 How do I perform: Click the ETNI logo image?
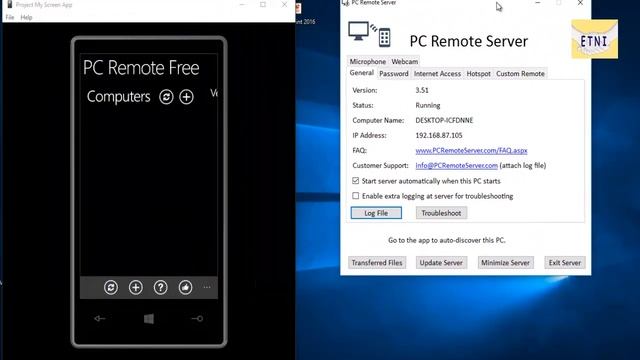594,39
